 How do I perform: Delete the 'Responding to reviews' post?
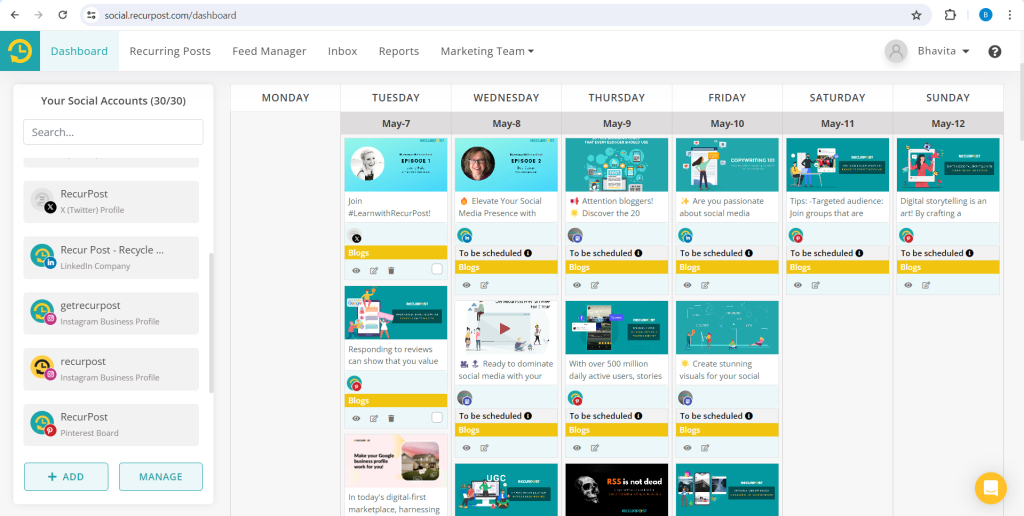coord(391,418)
